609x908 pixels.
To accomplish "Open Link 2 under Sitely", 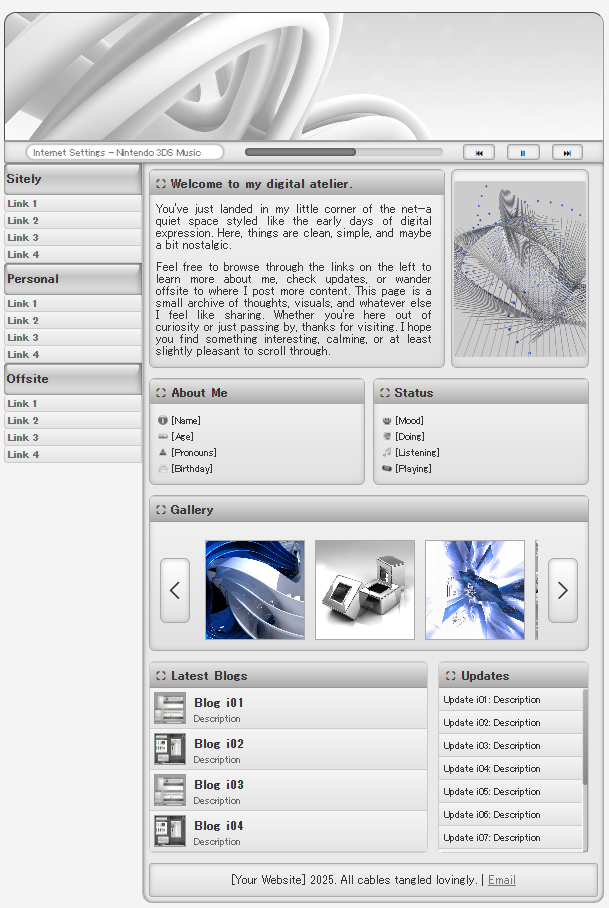I will point(72,220).
